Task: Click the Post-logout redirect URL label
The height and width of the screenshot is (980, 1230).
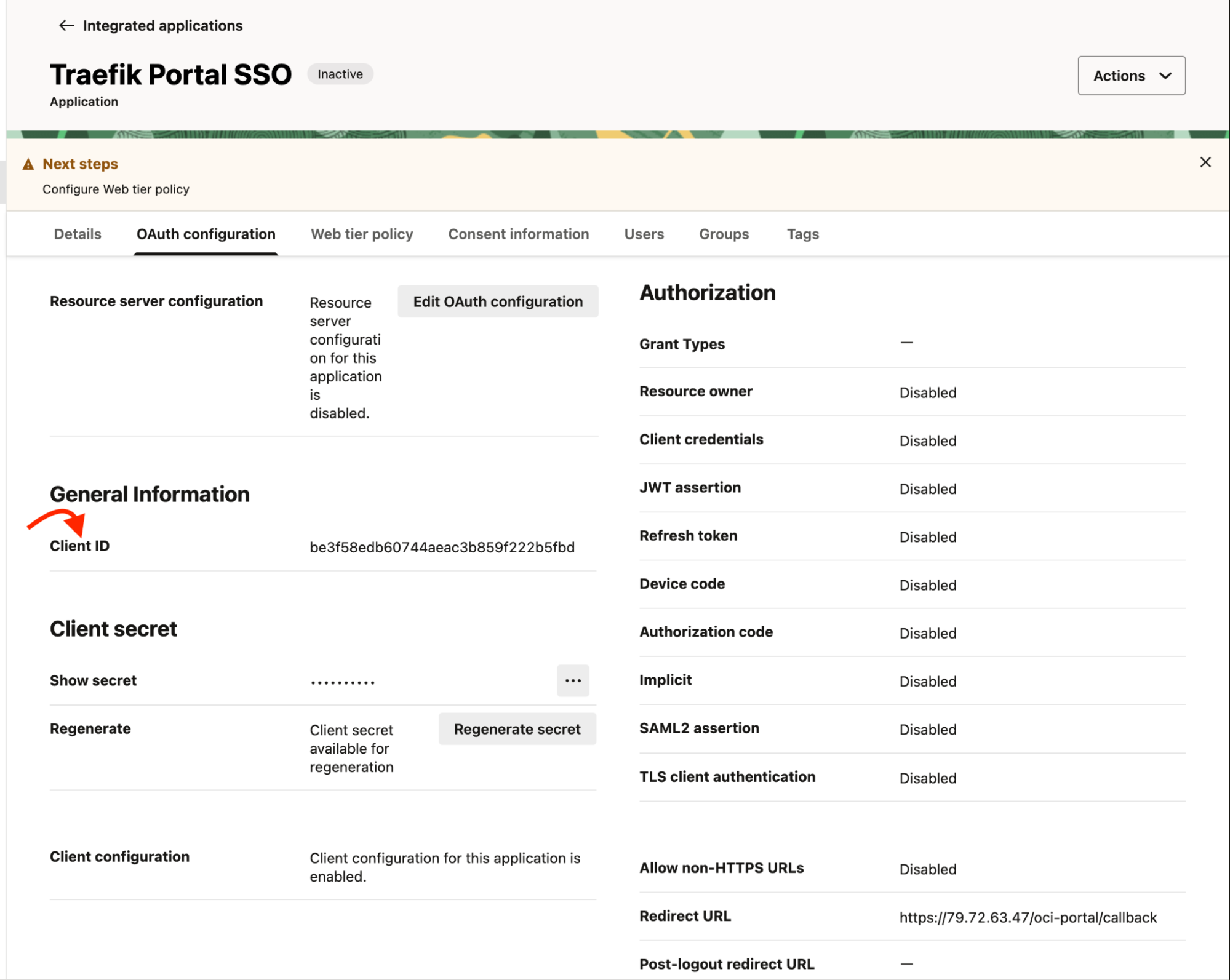Action: click(727, 964)
